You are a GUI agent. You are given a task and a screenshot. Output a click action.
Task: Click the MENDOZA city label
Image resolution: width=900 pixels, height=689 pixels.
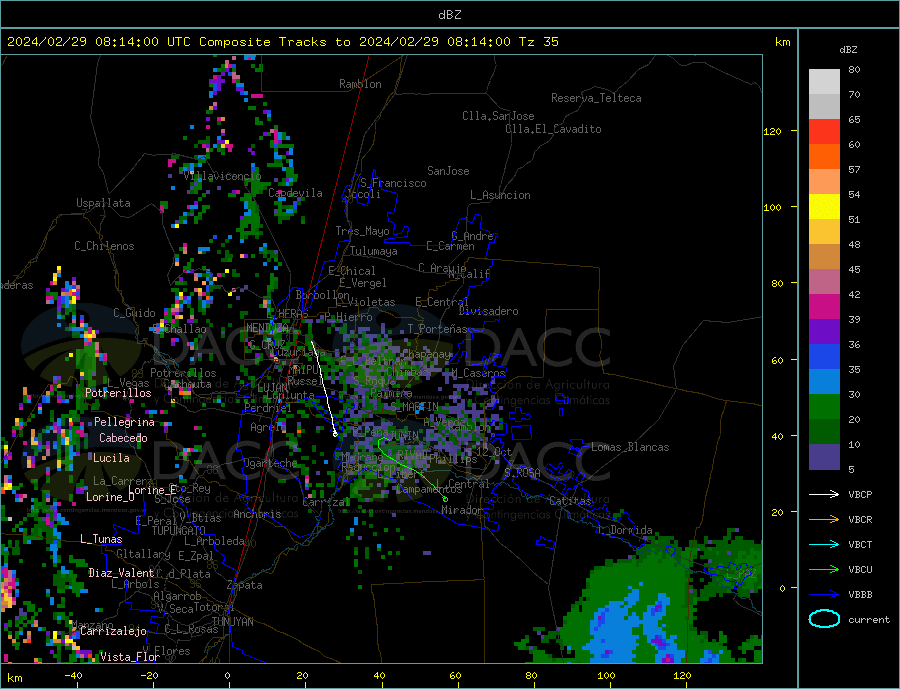pos(267,328)
